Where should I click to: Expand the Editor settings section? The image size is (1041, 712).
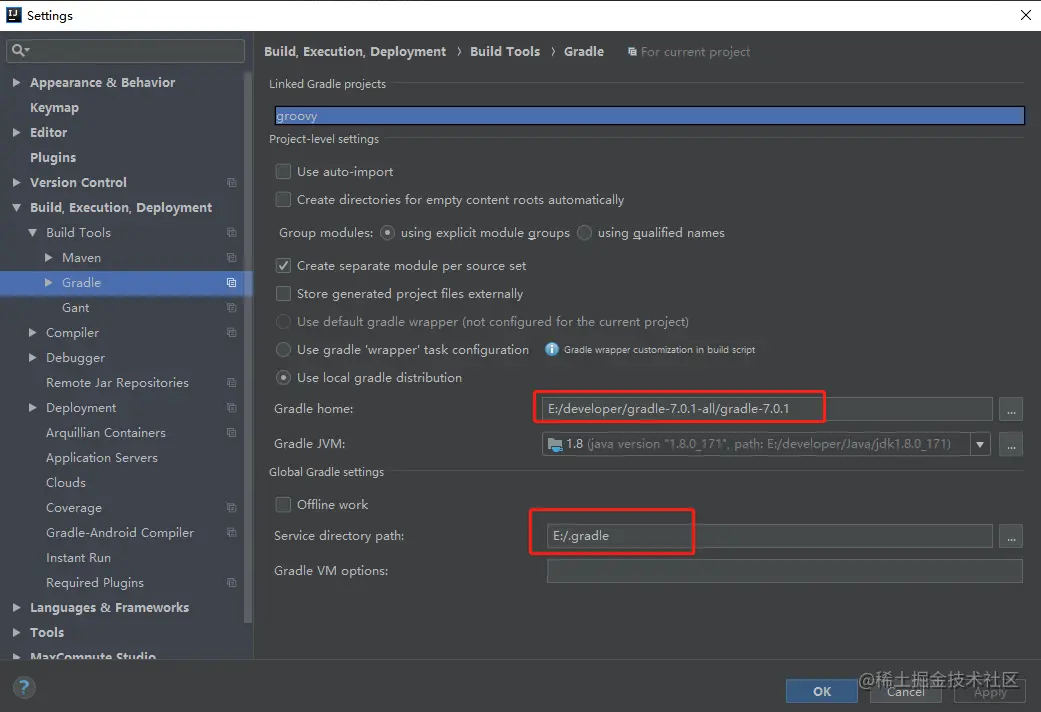click(17, 132)
